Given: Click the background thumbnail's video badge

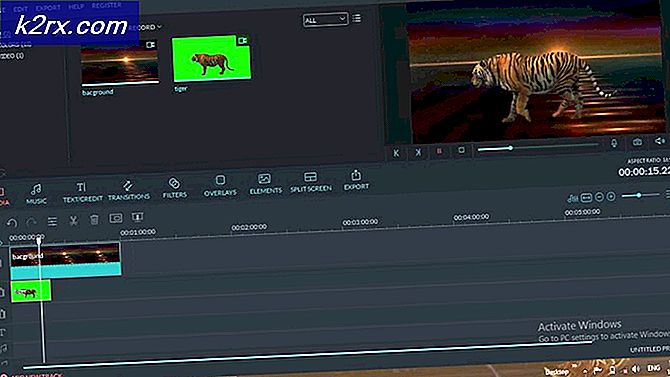Looking at the screenshot, I should click(150, 45).
